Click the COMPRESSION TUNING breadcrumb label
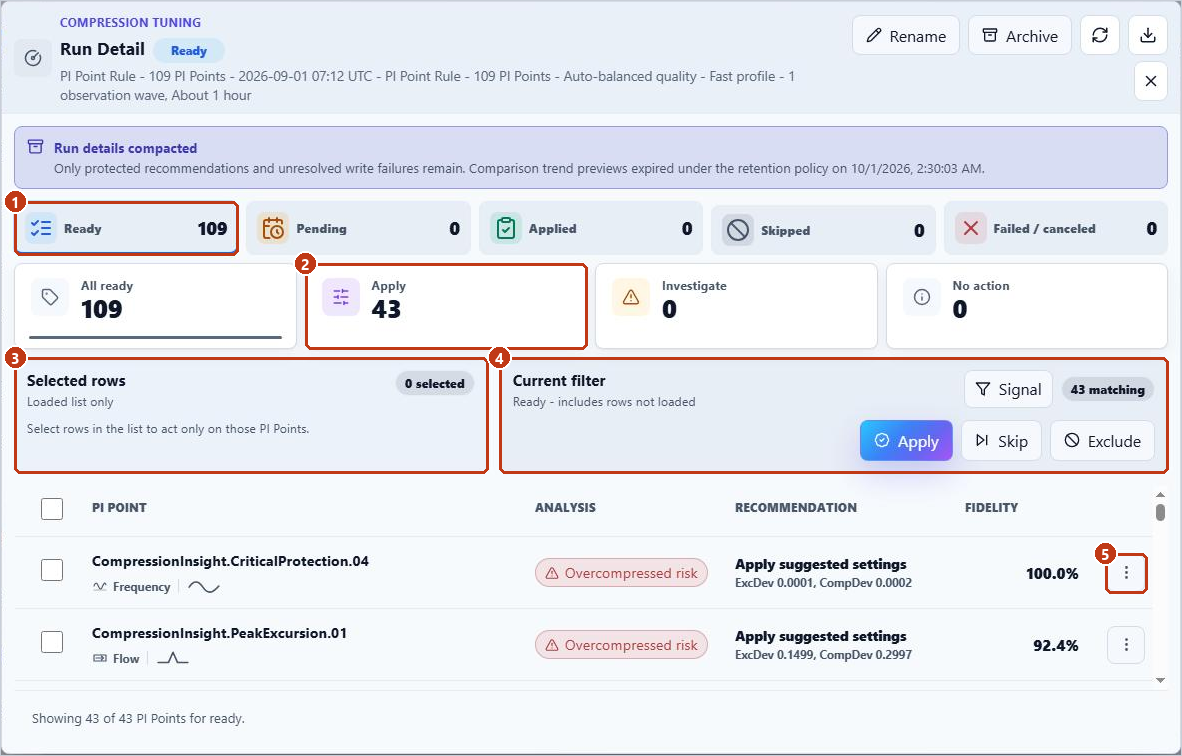Viewport: 1182px width, 756px height. point(130,23)
